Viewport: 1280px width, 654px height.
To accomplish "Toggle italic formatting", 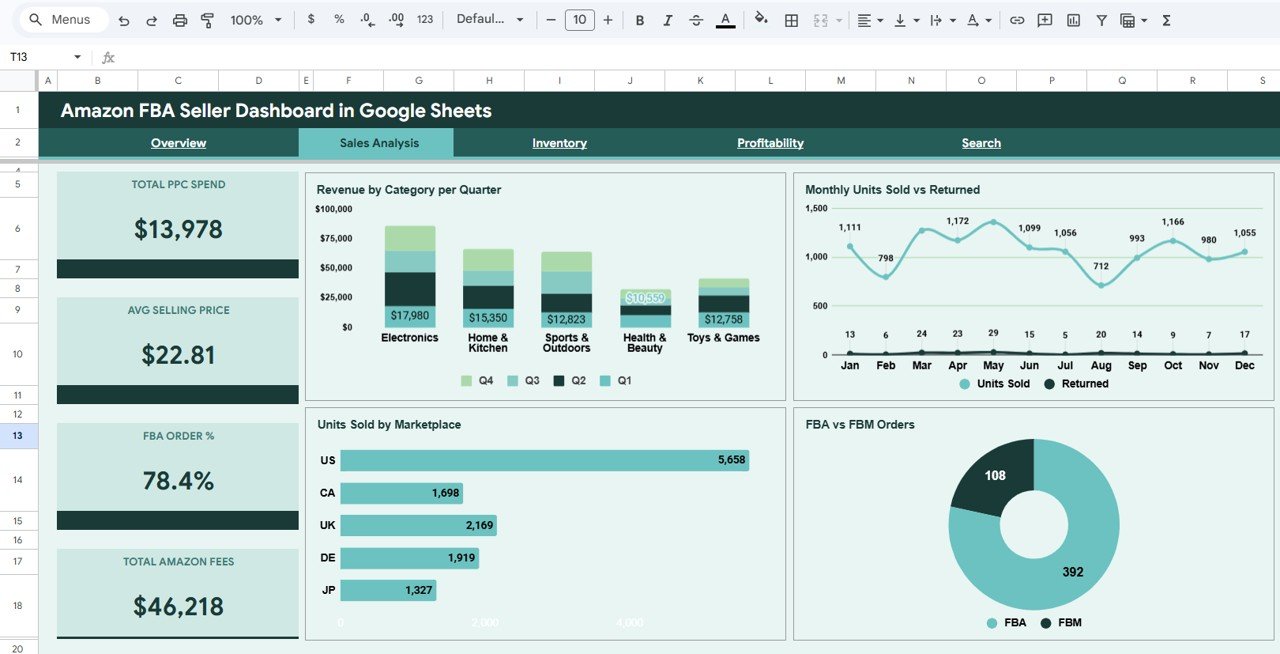I will point(667,19).
